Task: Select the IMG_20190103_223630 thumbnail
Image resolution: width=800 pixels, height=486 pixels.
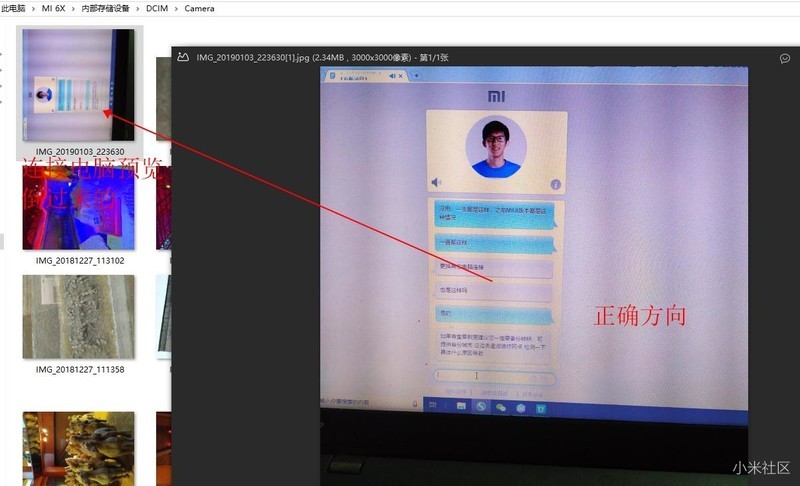Action: tap(79, 85)
